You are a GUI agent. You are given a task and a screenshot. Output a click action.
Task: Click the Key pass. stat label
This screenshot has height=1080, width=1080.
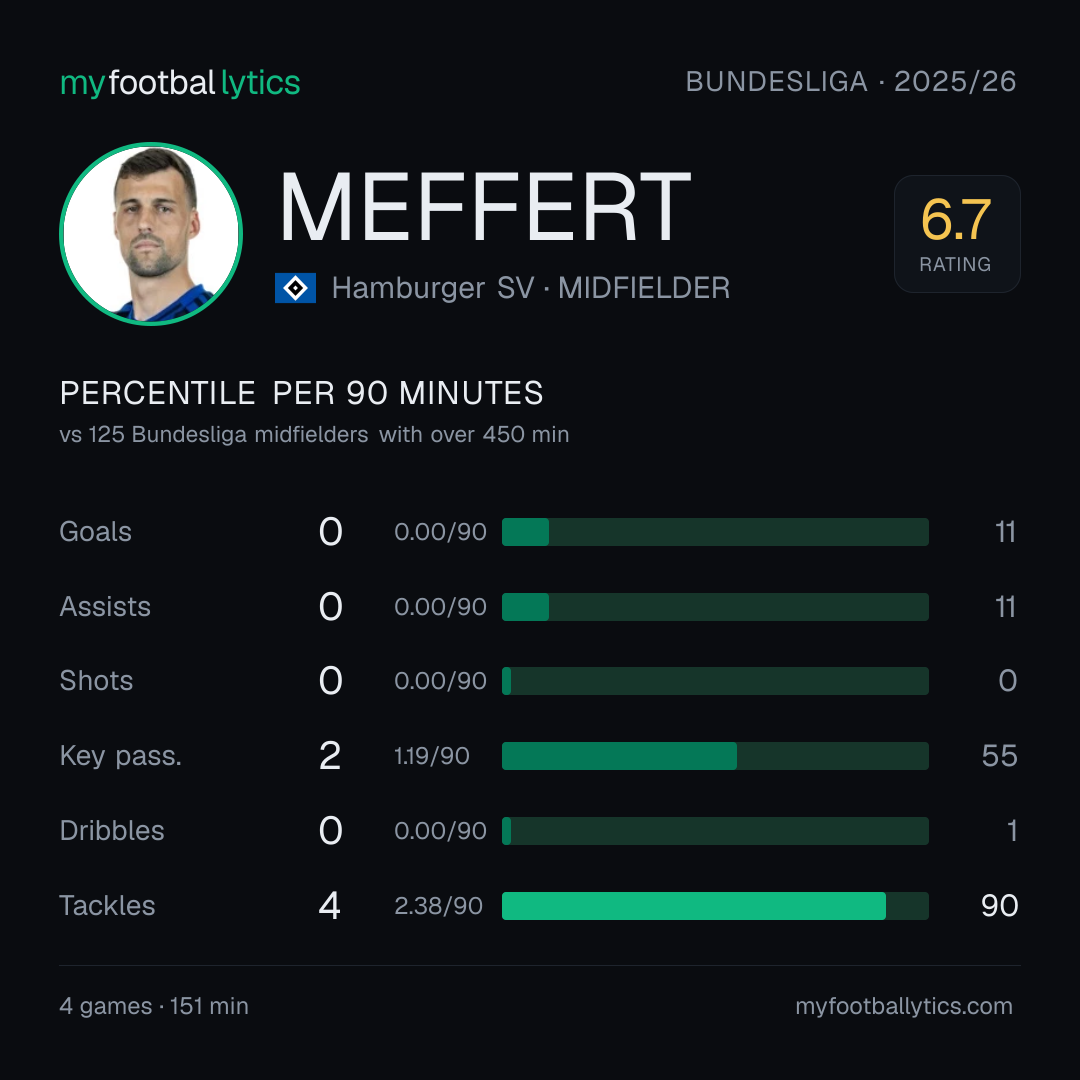point(121,756)
